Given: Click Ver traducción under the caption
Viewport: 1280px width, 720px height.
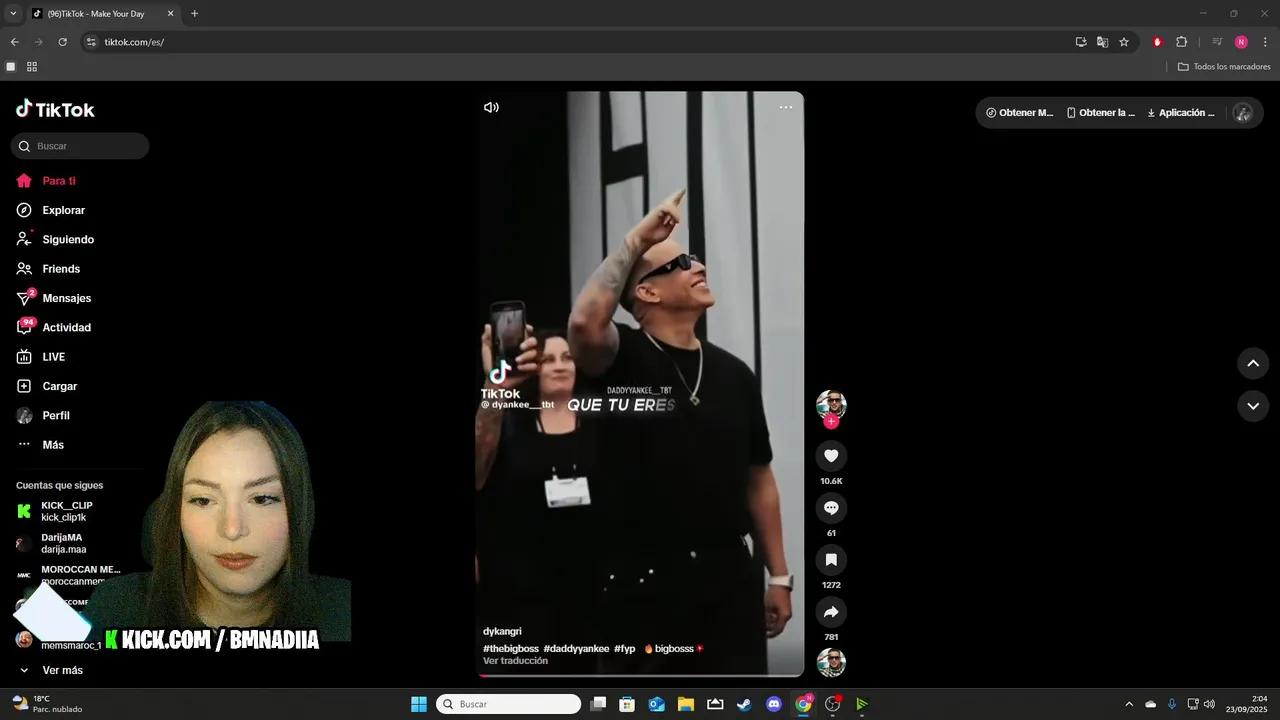Looking at the screenshot, I should point(515,661).
